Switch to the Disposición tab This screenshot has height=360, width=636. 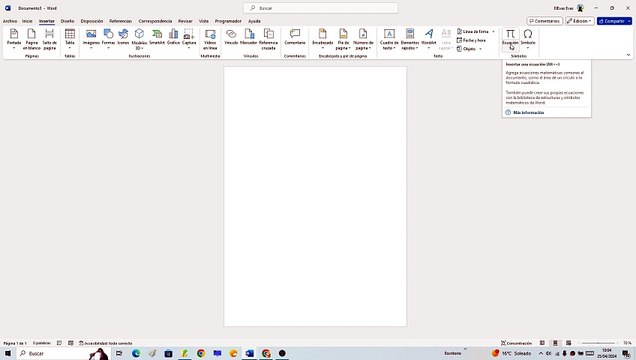(x=92, y=21)
